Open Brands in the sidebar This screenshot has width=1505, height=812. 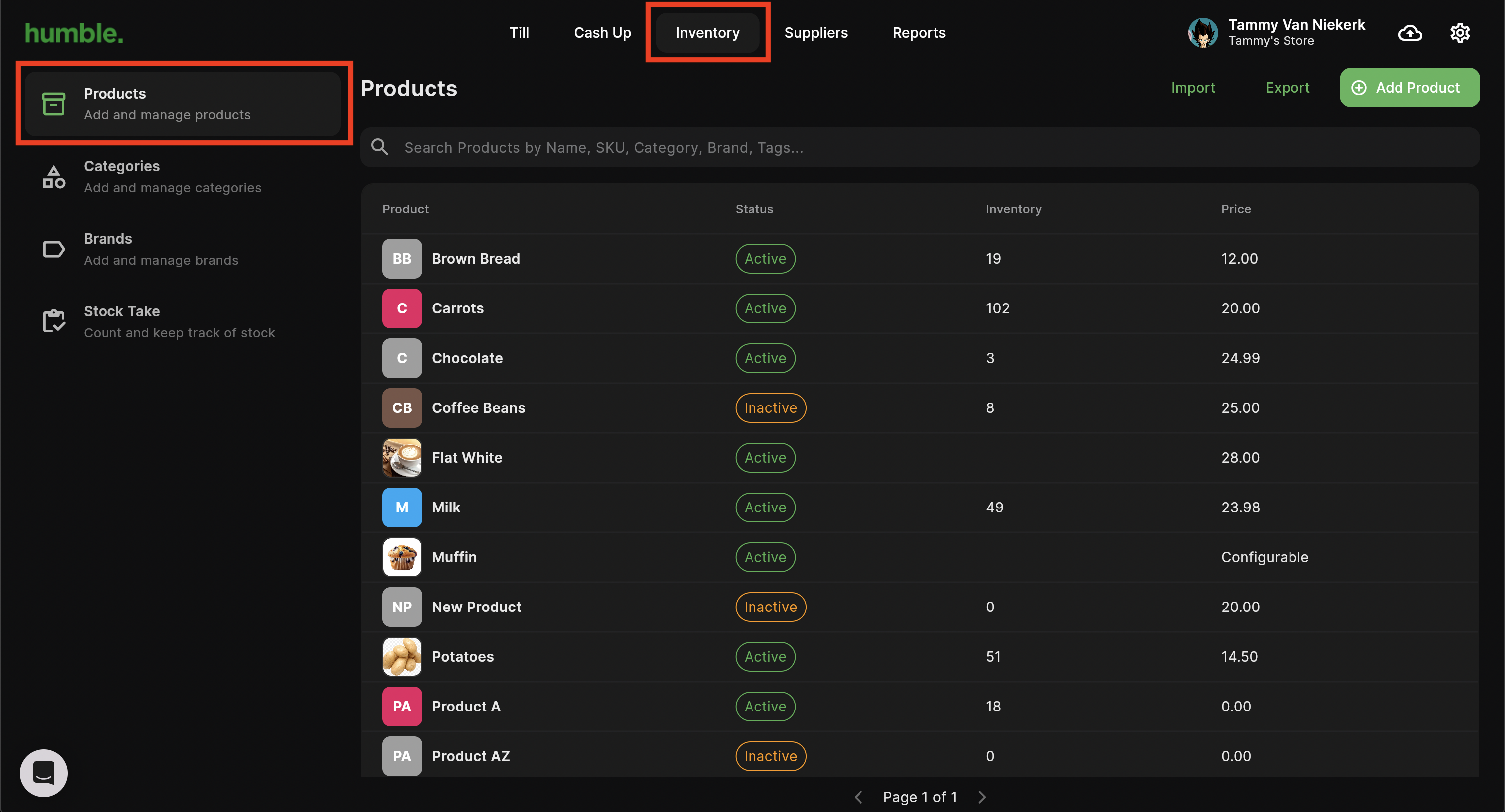[182, 249]
